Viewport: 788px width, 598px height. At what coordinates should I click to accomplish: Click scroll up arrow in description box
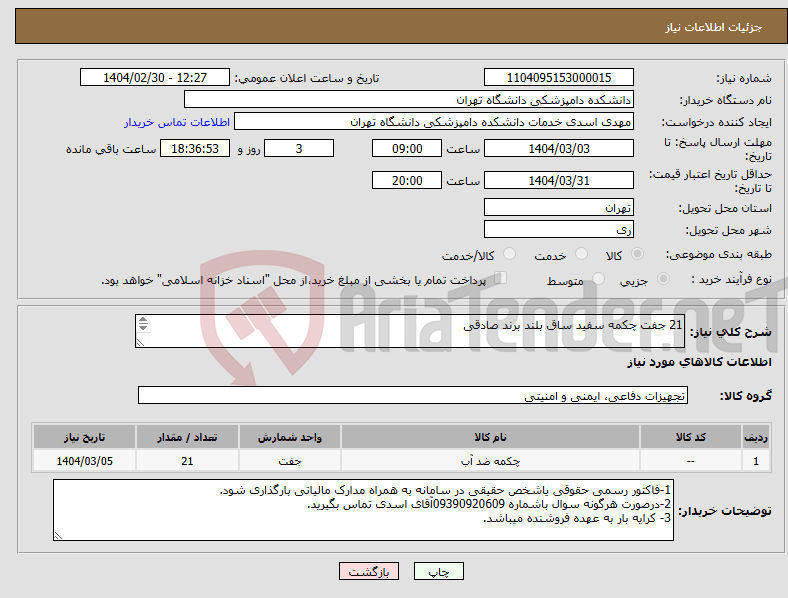click(x=143, y=320)
